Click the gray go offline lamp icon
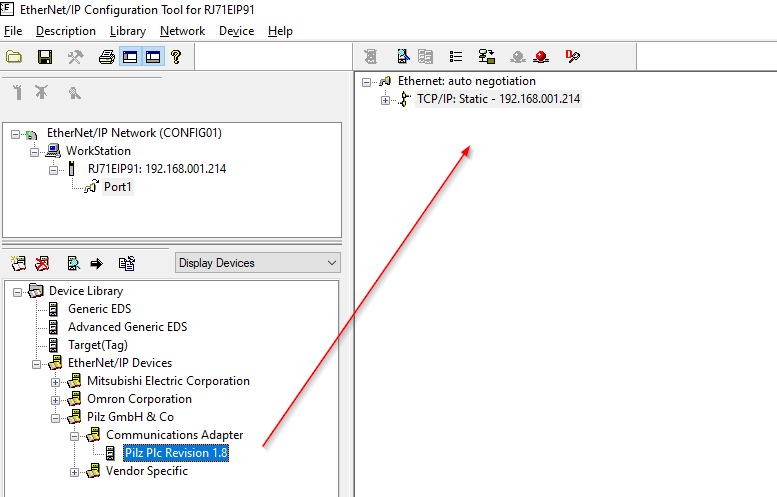Viewport: 777px width, 497px height. pos(518,57)
